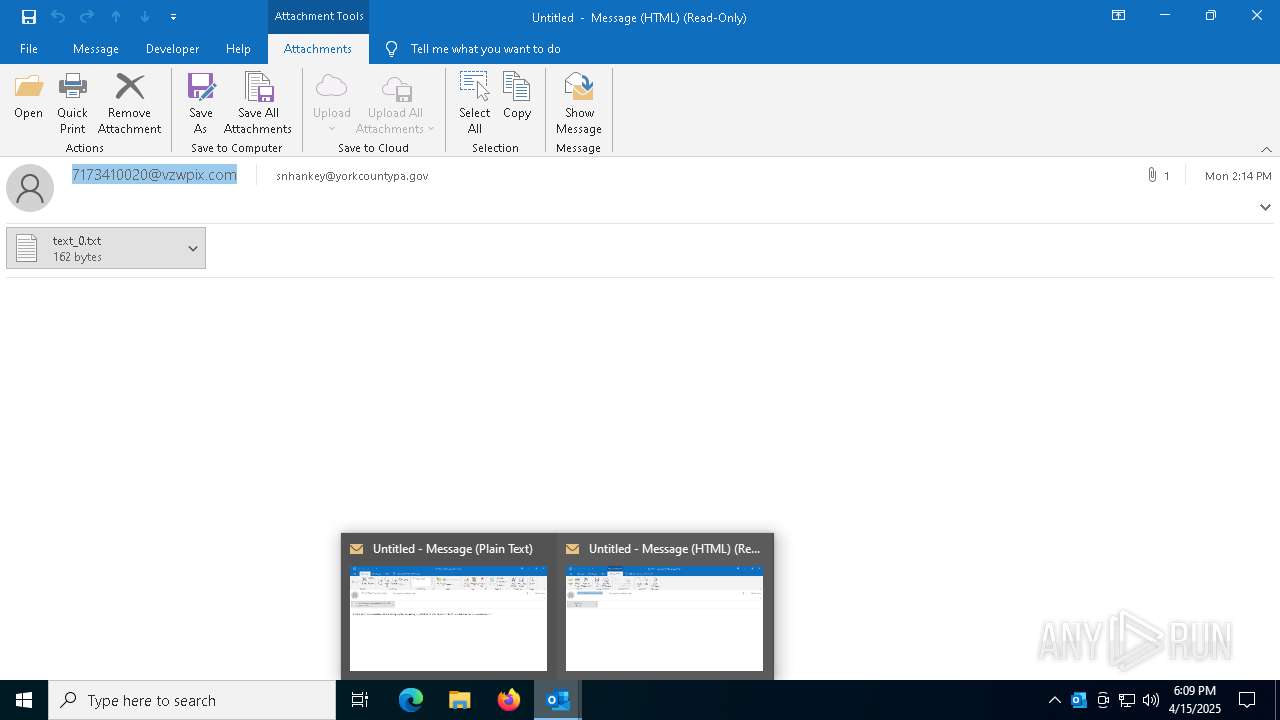The image size is (1280, 720).
Task: Show Message body
Action: [579, 103]
